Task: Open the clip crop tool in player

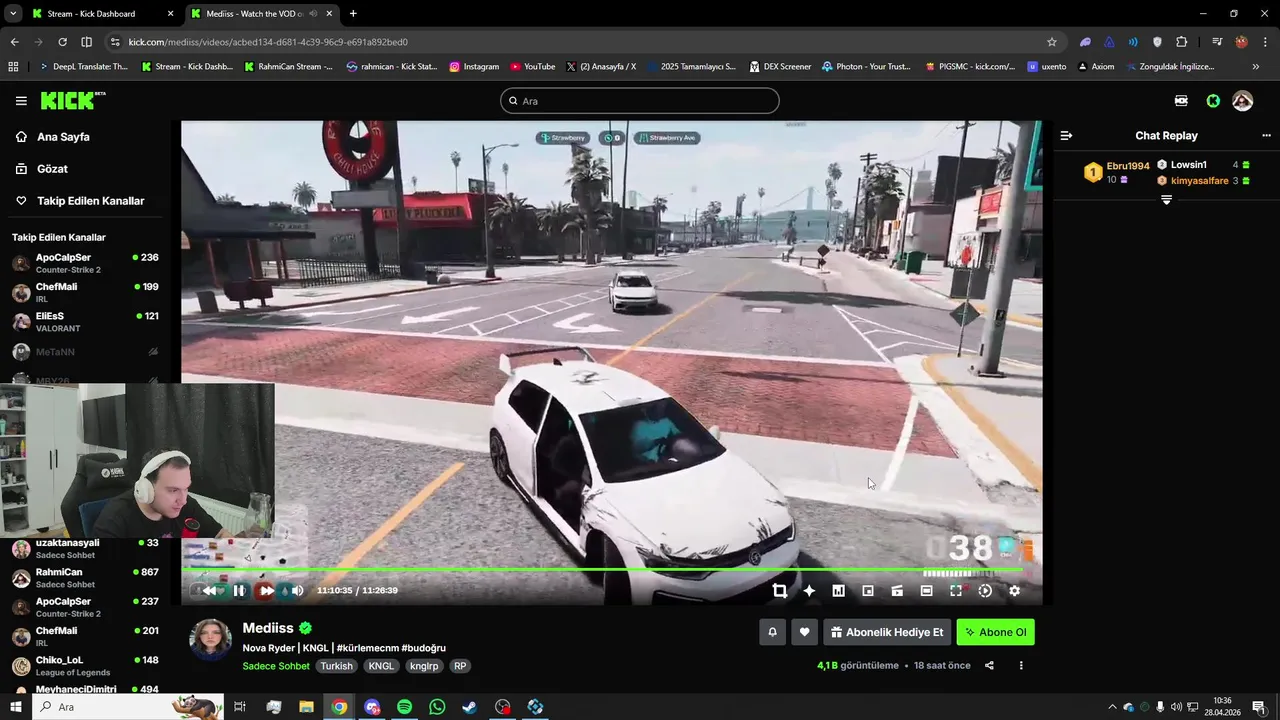Action: pyautogui.click(x=780, y=591)
